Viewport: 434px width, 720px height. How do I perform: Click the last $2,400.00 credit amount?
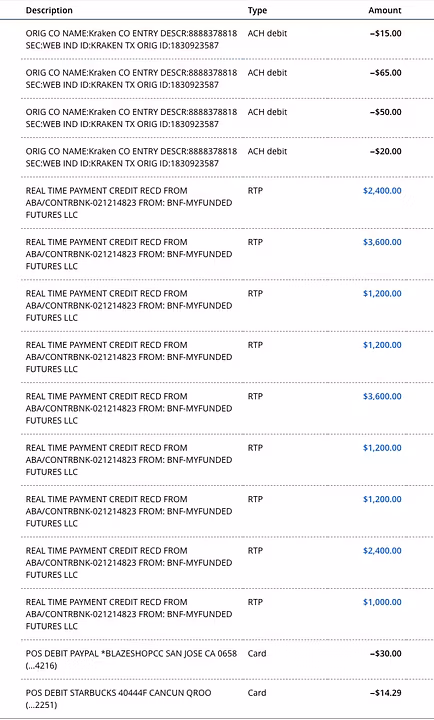click(x=382, y=551)
